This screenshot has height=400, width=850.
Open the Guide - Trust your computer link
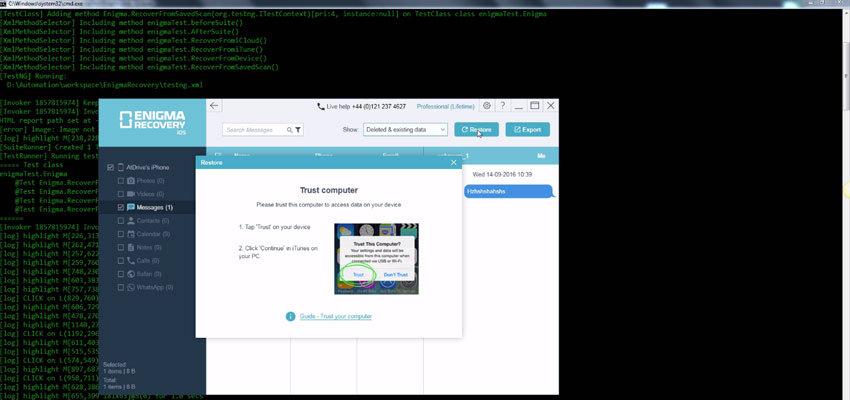(336, 316)
